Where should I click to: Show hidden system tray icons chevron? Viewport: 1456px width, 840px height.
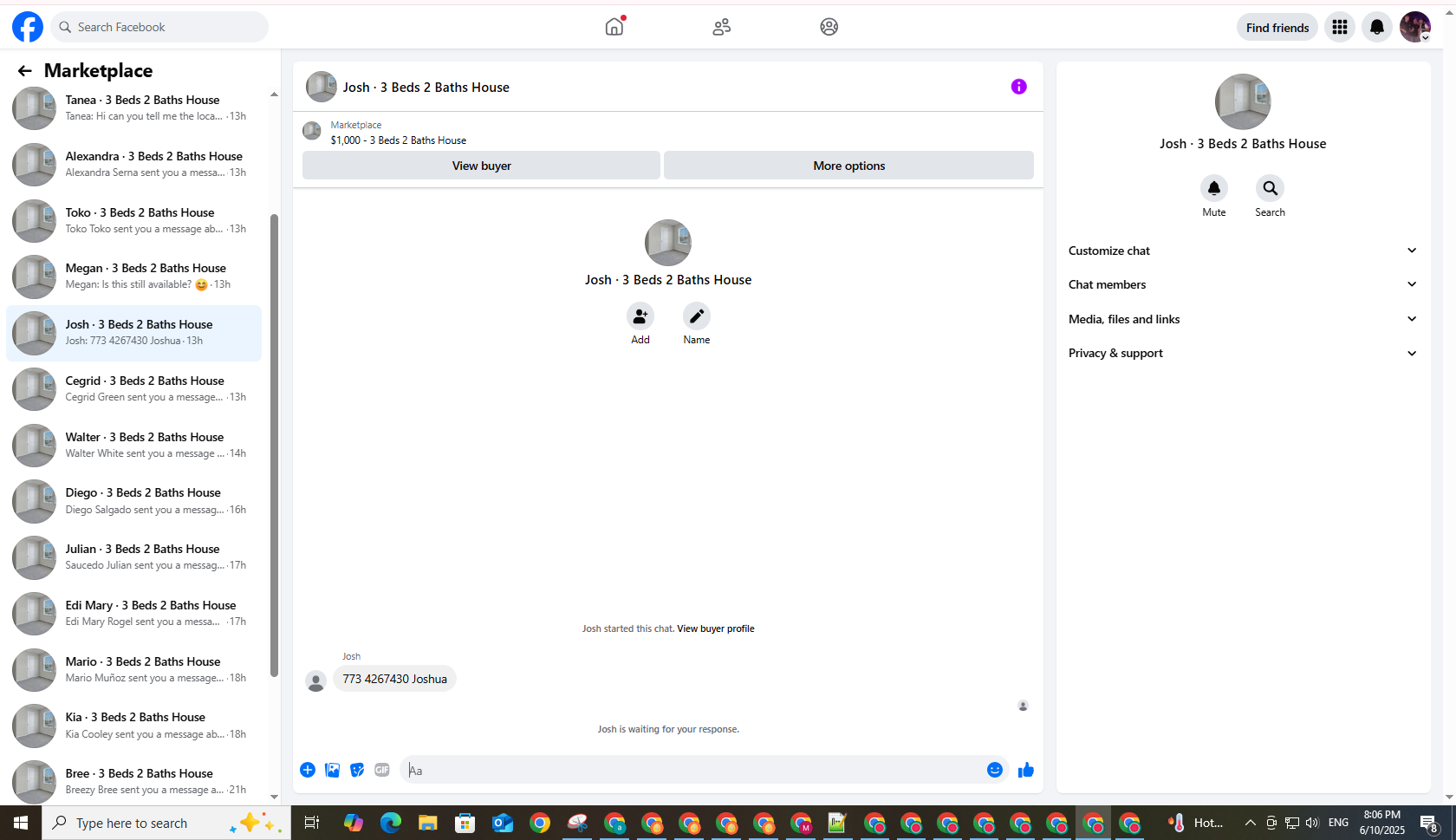click(x=1250, y=823)
